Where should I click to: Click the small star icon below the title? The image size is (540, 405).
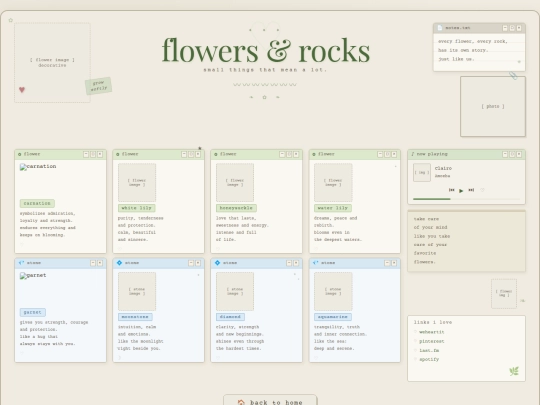[264, 97]
